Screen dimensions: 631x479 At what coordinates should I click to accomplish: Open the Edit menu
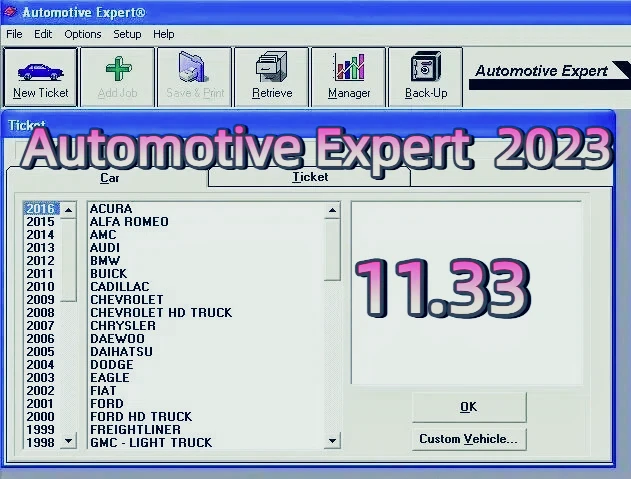[x=43, y=34]
